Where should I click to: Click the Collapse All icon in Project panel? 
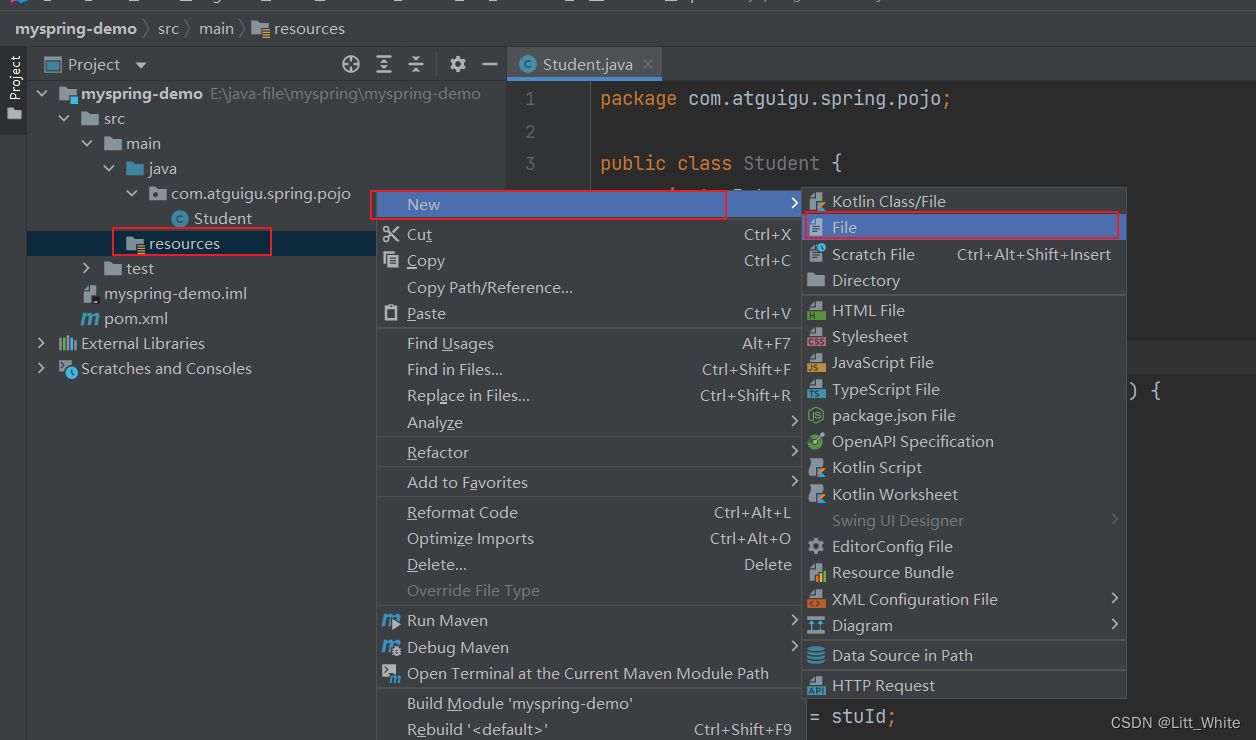416,64
